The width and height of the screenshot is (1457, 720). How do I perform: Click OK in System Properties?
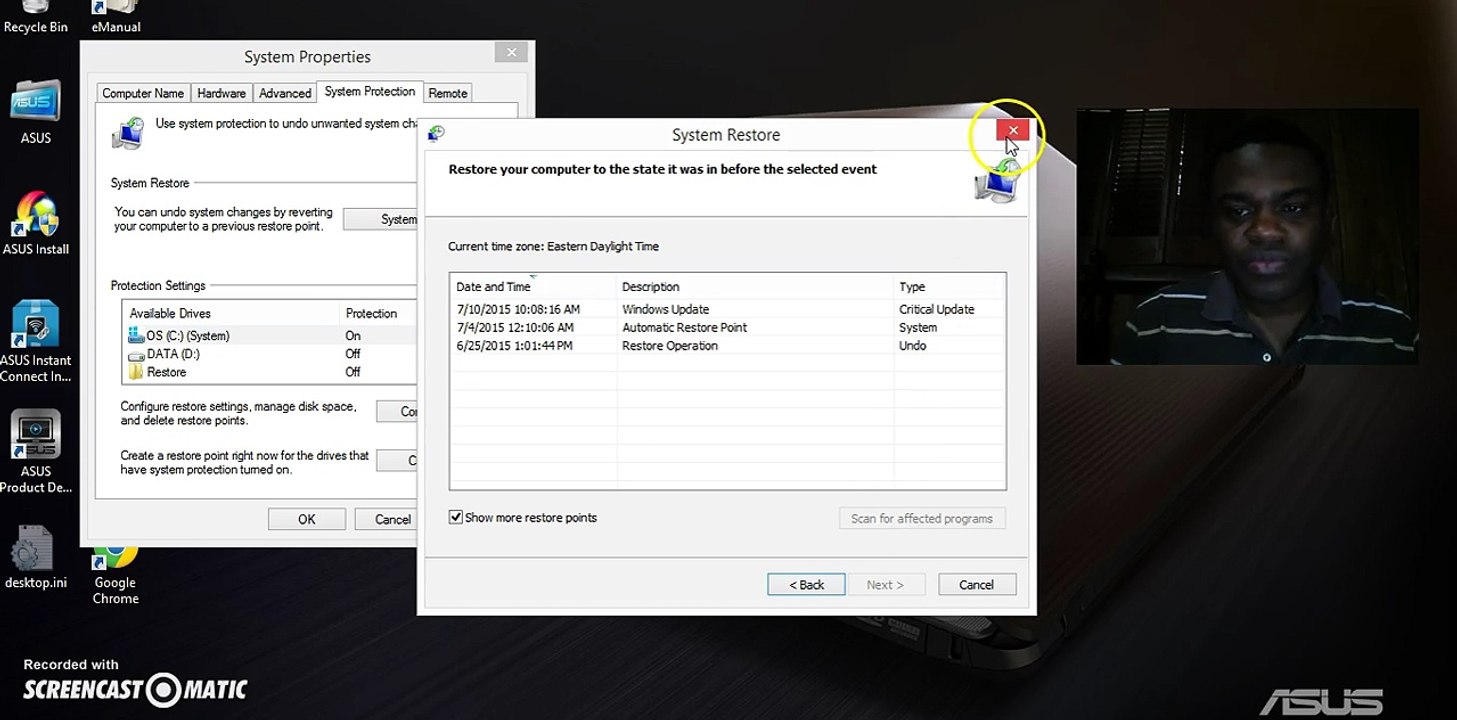pos(307,519)
